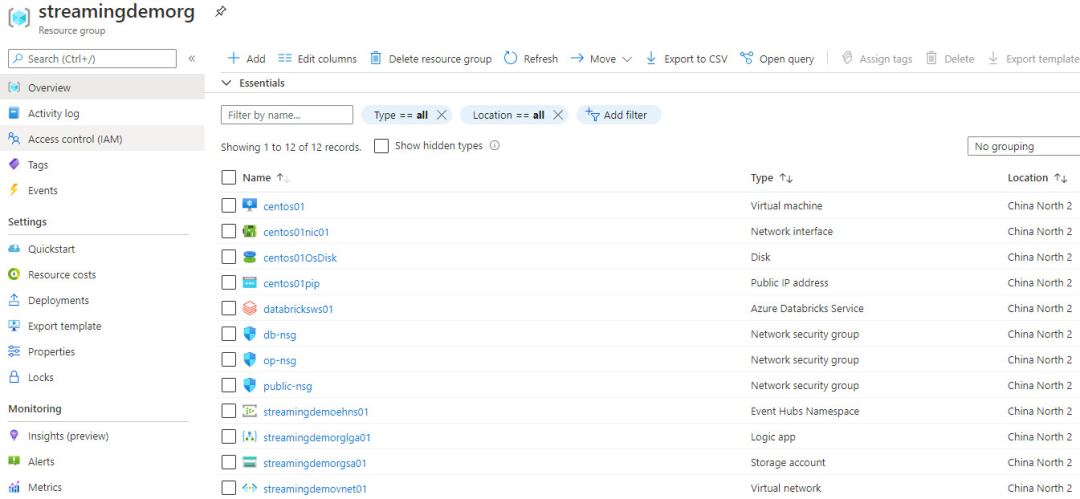
Task: Open the streamingdemorgsa01 resource link
Action: click(x=314, y=463)
